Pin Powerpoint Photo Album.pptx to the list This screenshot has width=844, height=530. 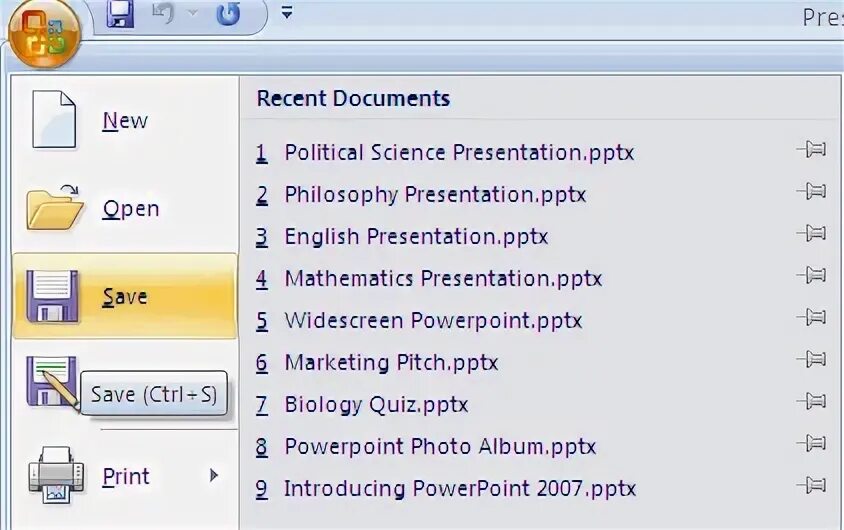tap(811, 443)
